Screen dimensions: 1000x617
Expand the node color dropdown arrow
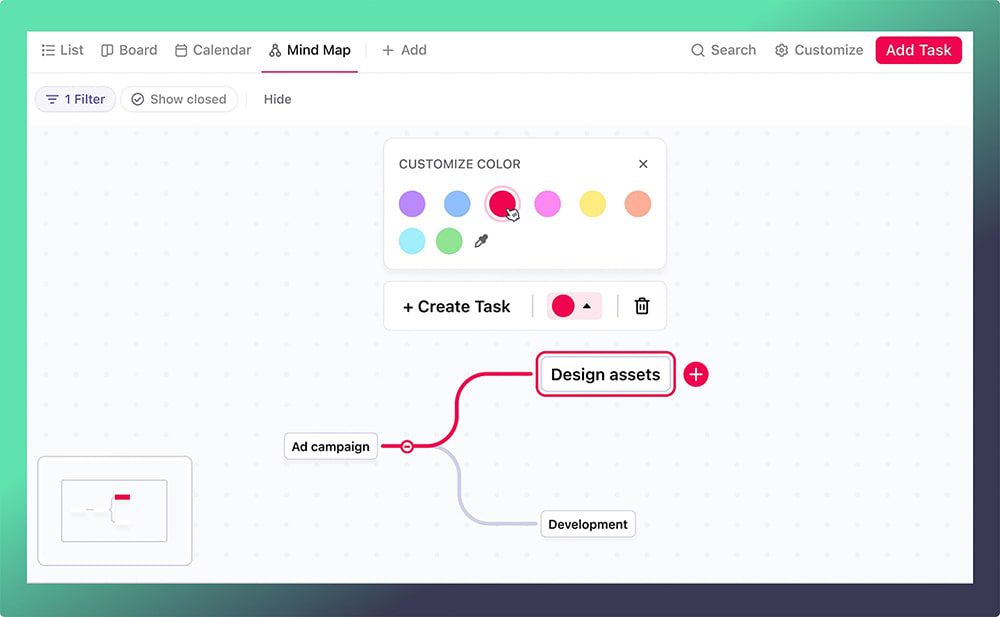click(x=587, y=306)
